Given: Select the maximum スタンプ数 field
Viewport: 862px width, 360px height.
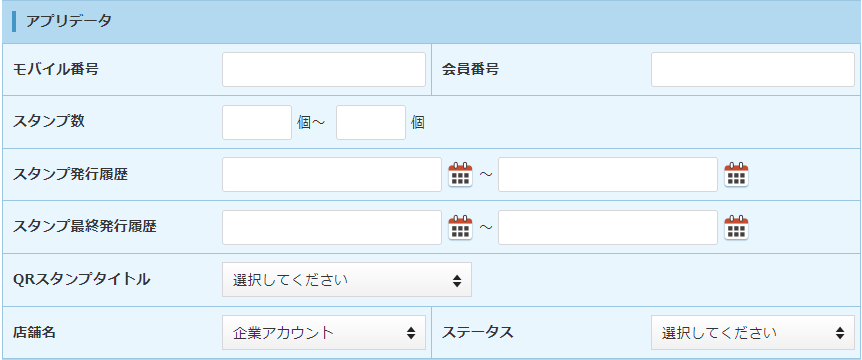Looking at the screenshot, I should pyautogui.click(x=371, y=122).
